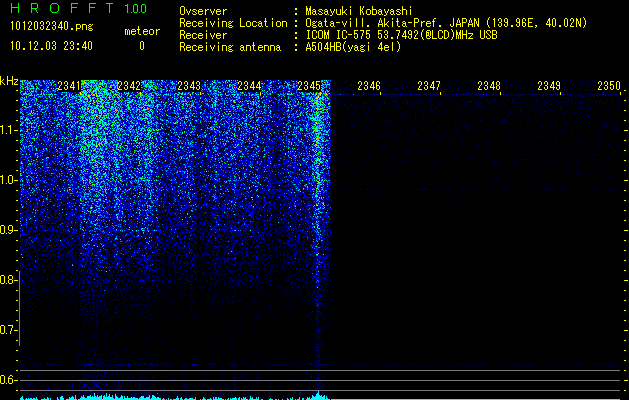Click the meteor count label

click(142, 31)
